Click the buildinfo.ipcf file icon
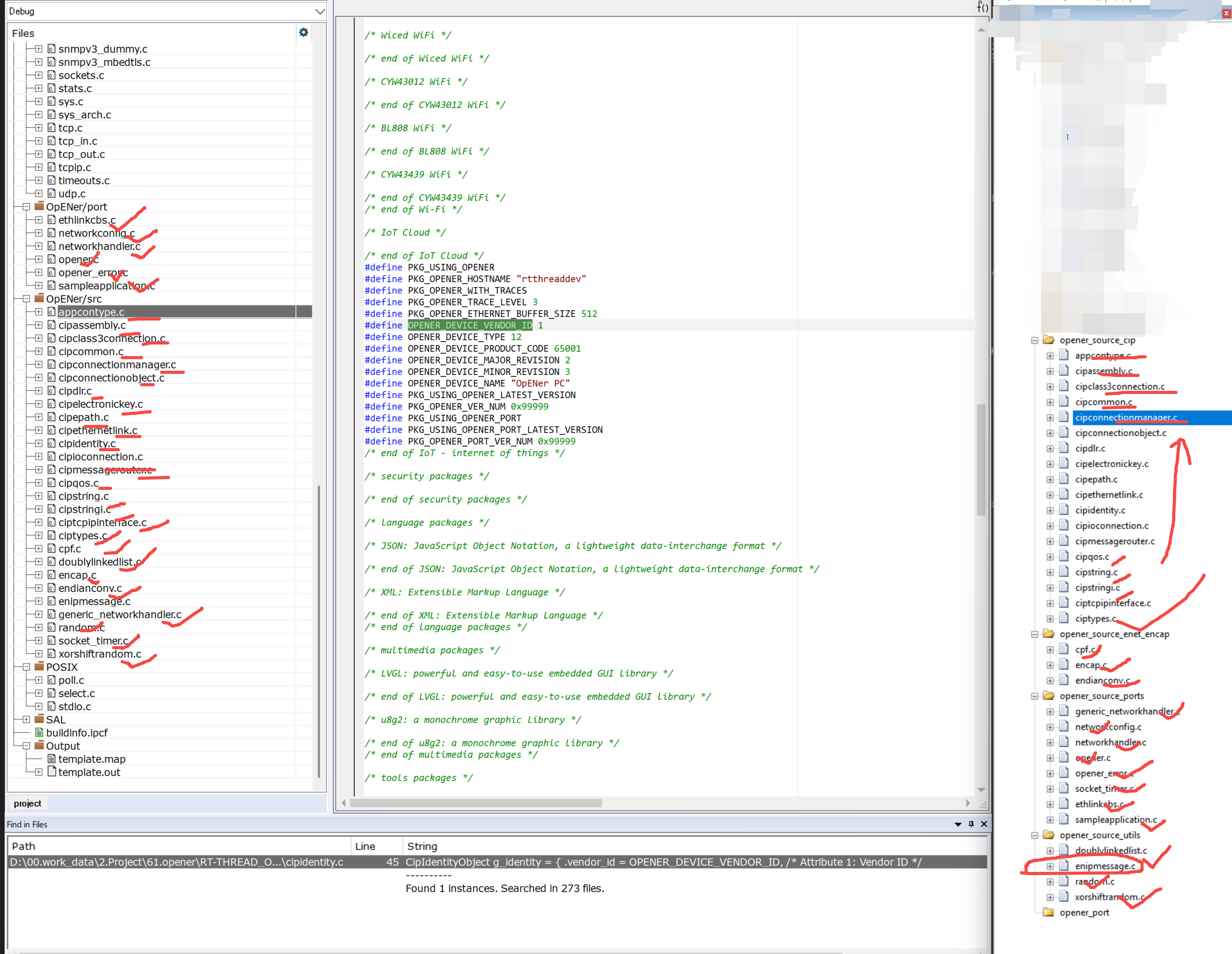Image resolution: width=1232 pixels, height=954 pixels. [x=40, y=732]
